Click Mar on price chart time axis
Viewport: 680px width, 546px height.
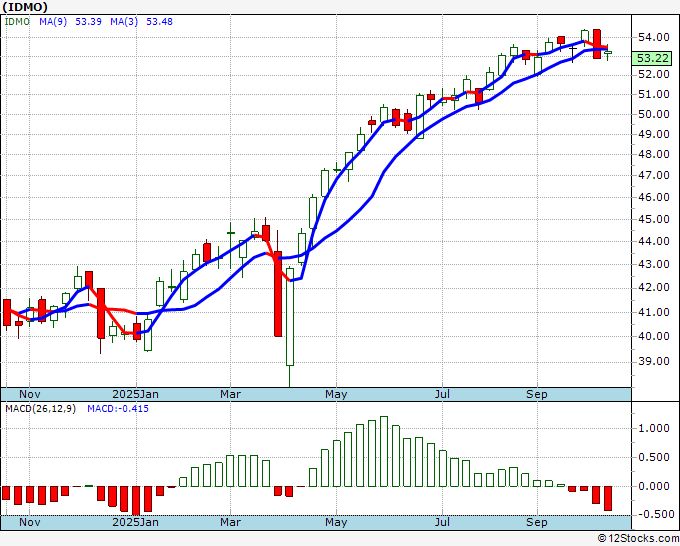[x=230, y=395]
